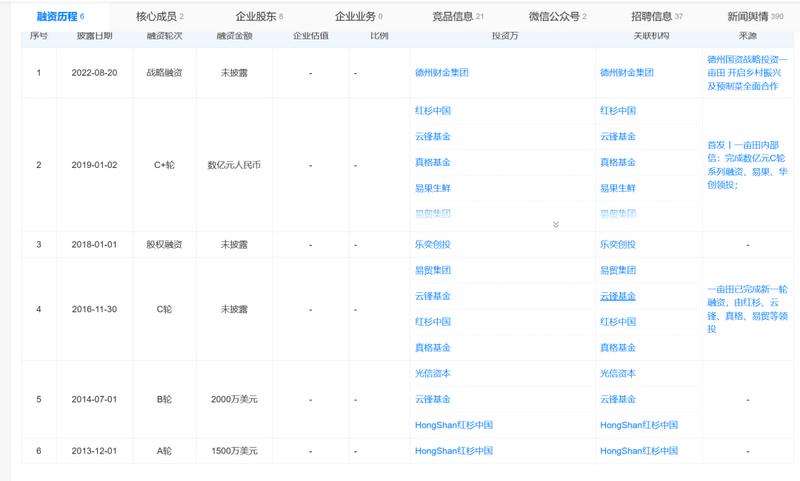Switch to the 微信公众号 tab

558,16
